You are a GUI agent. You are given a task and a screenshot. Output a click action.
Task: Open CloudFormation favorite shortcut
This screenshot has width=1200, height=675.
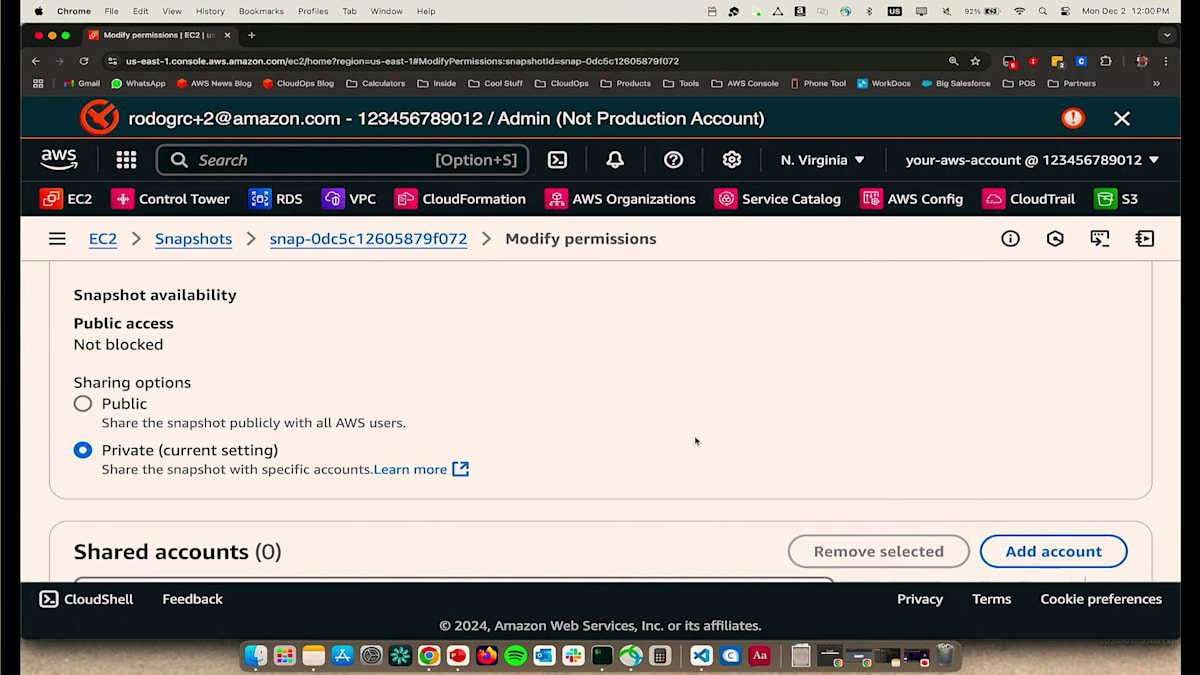[460, 199]
